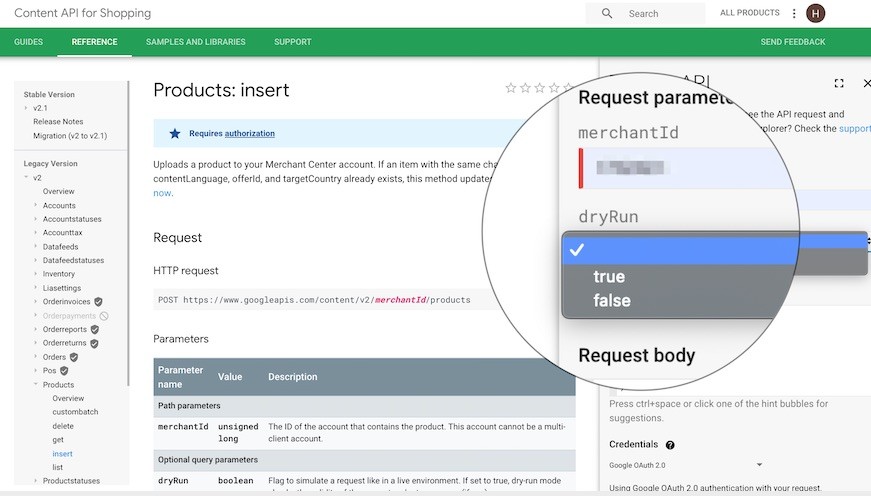
Task: Open Datafeedstatuses in the sidebar
Action: point(73,260)
